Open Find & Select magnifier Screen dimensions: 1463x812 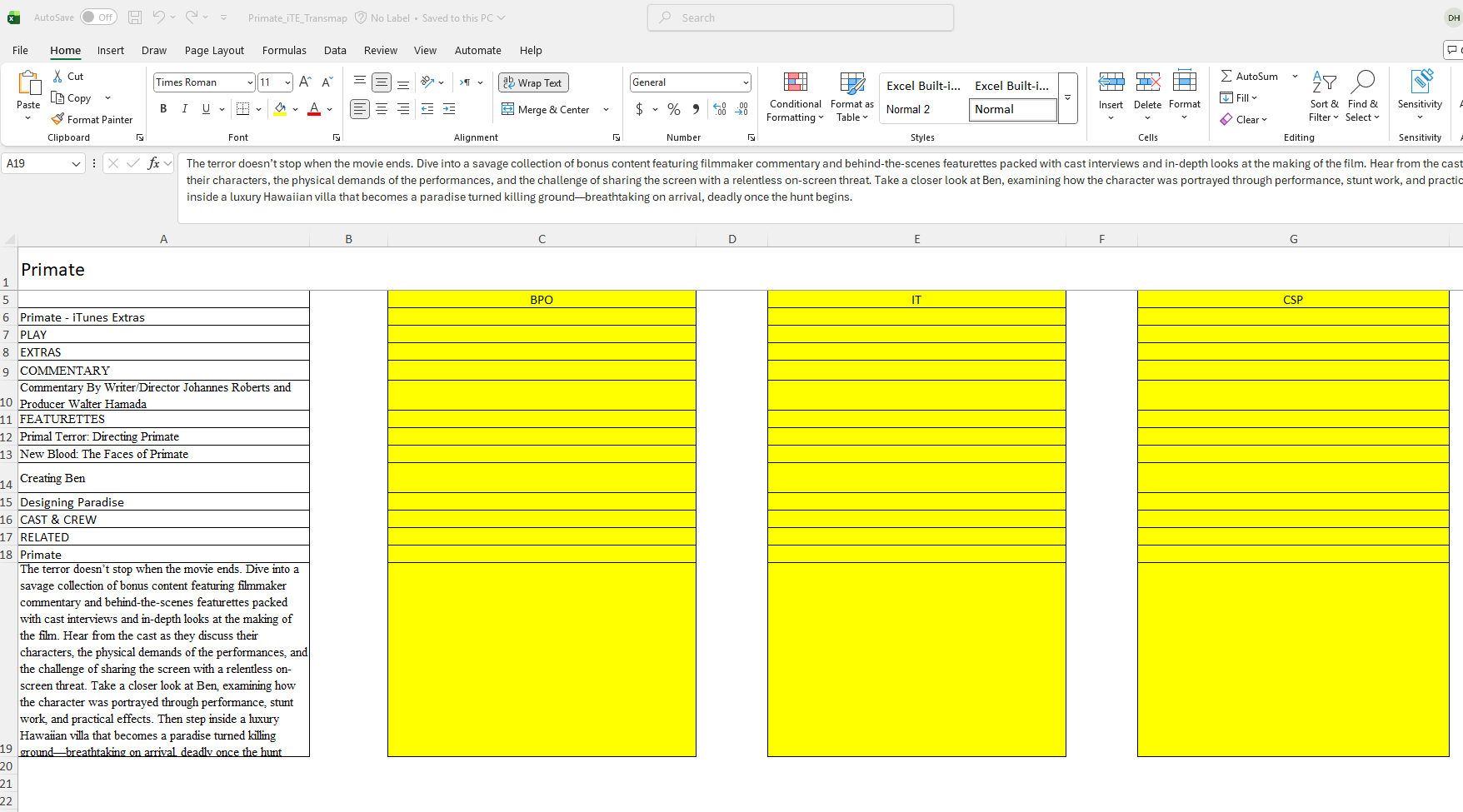pos(1362,82)
